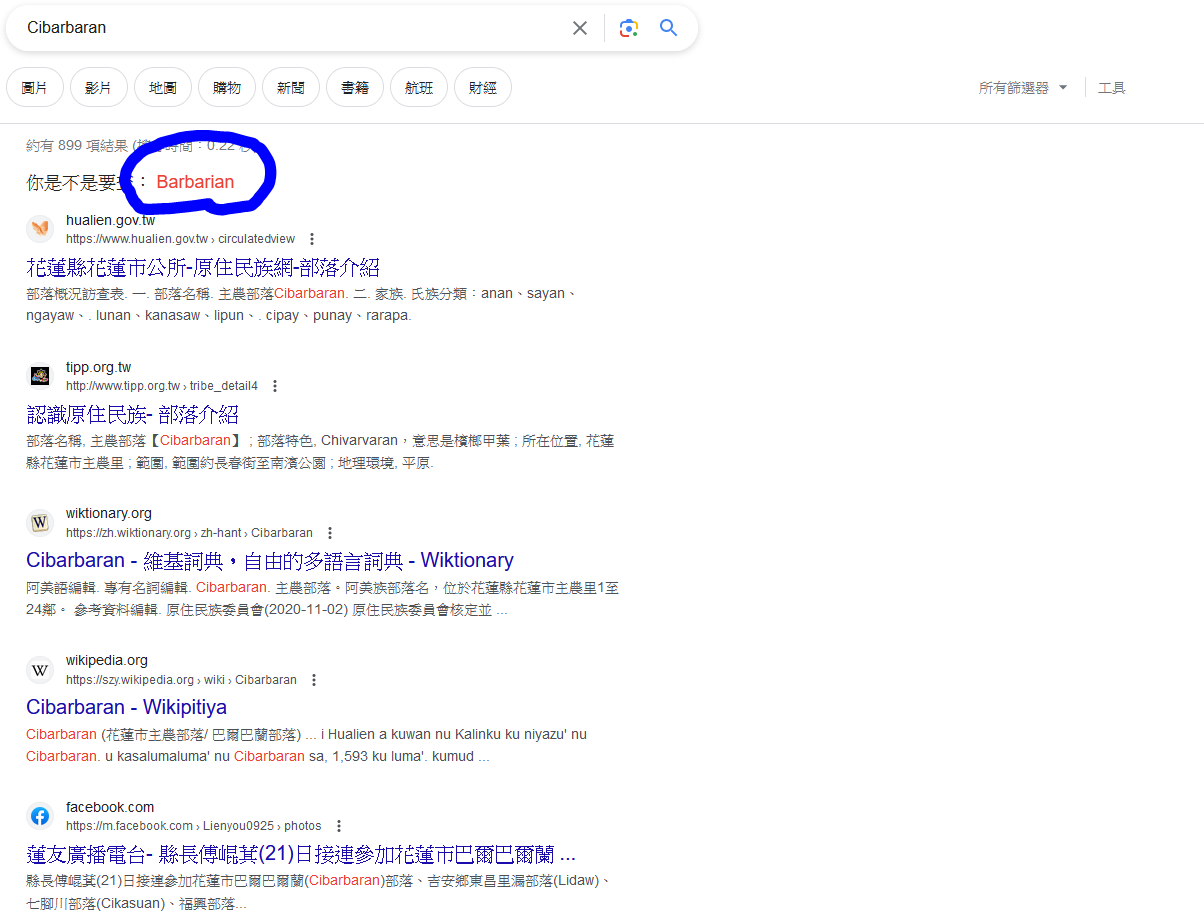Screen dimensions: 1204x919
Task: Switch to 影片 filter tab
Action: [99, 88]
